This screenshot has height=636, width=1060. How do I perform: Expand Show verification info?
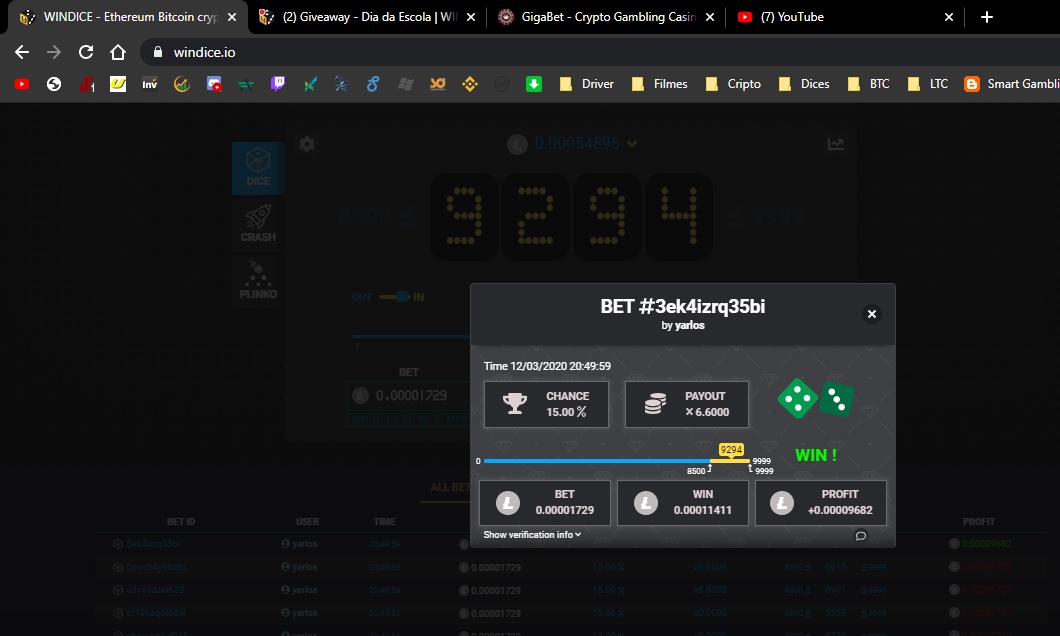(x=532, y=535)
